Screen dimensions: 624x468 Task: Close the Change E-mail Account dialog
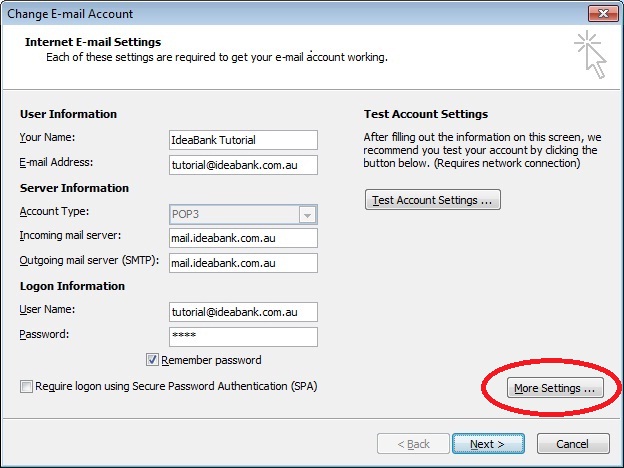(x=603, y=14)
